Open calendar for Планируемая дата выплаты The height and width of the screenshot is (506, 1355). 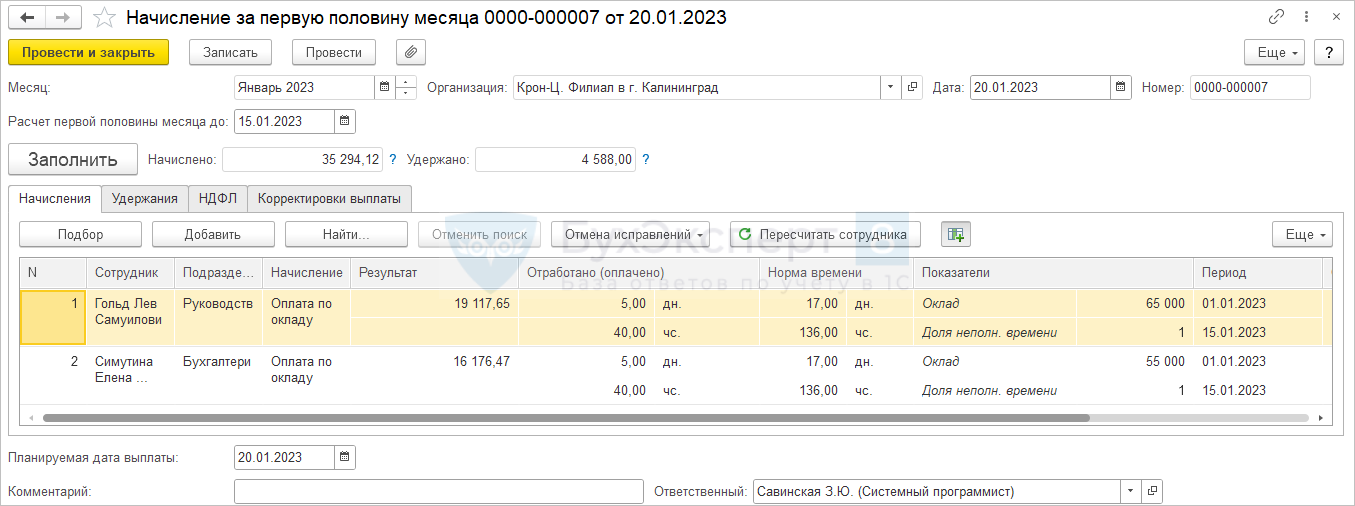coord(344,458)
